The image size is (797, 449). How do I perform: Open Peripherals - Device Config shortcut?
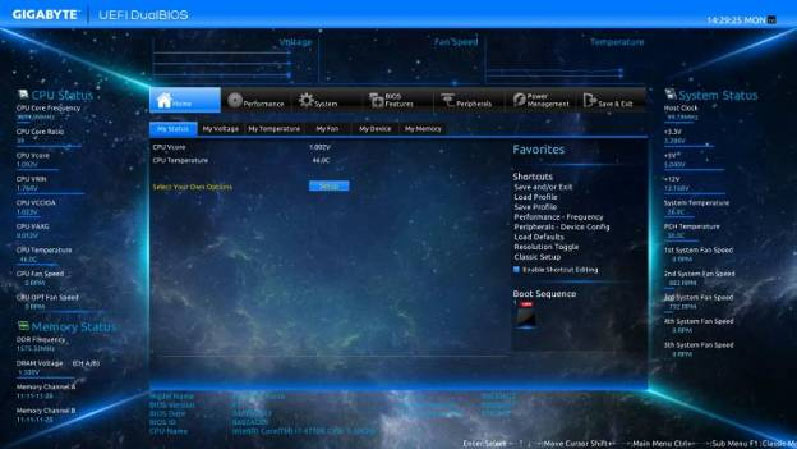(562, 227)
